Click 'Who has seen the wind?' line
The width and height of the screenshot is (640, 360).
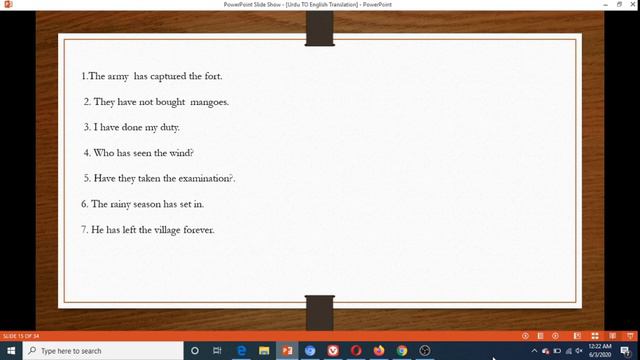coord(138,153)
